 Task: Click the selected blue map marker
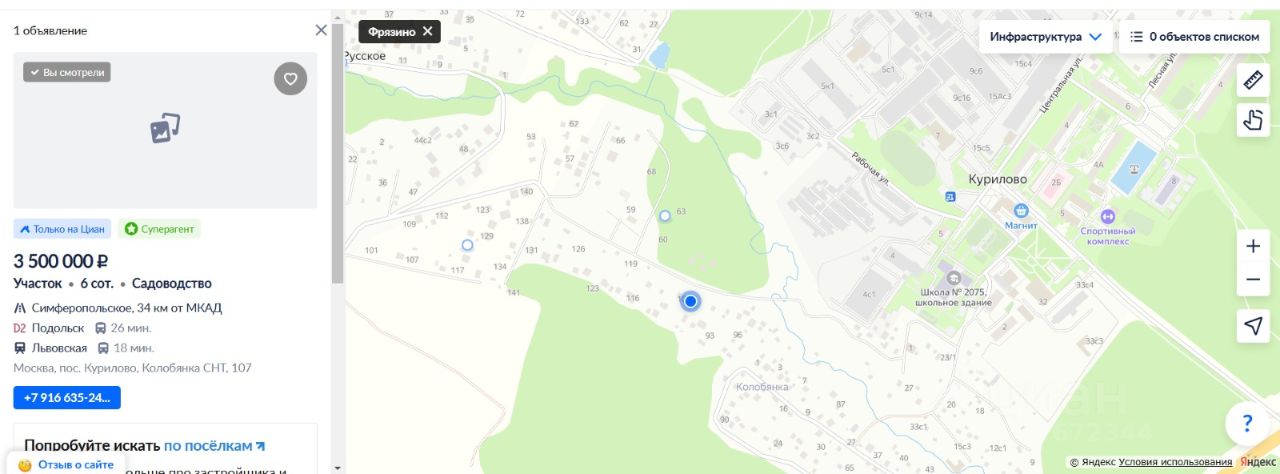[x=690, y=301]
